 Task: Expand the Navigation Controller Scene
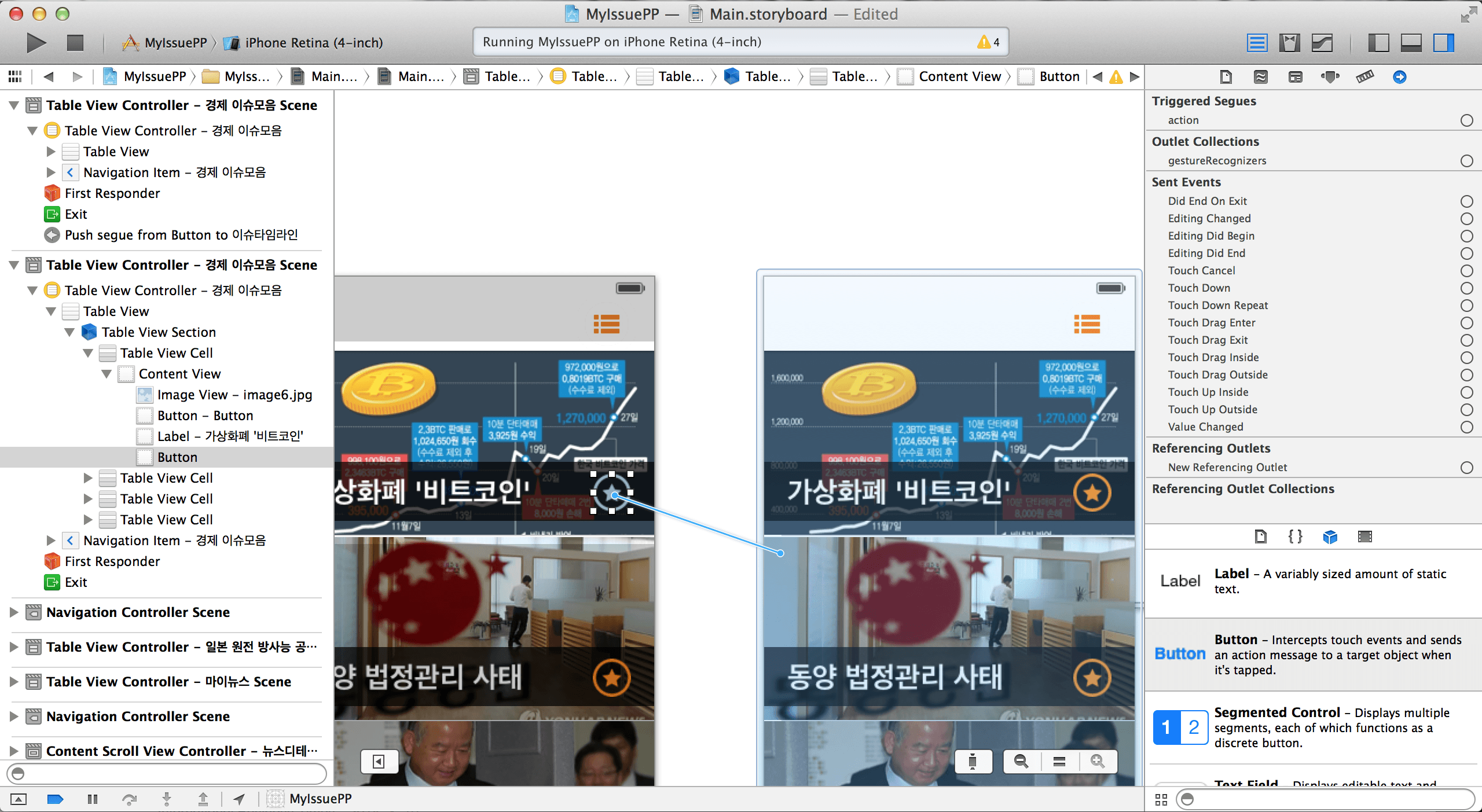click(x=14, y=612)
